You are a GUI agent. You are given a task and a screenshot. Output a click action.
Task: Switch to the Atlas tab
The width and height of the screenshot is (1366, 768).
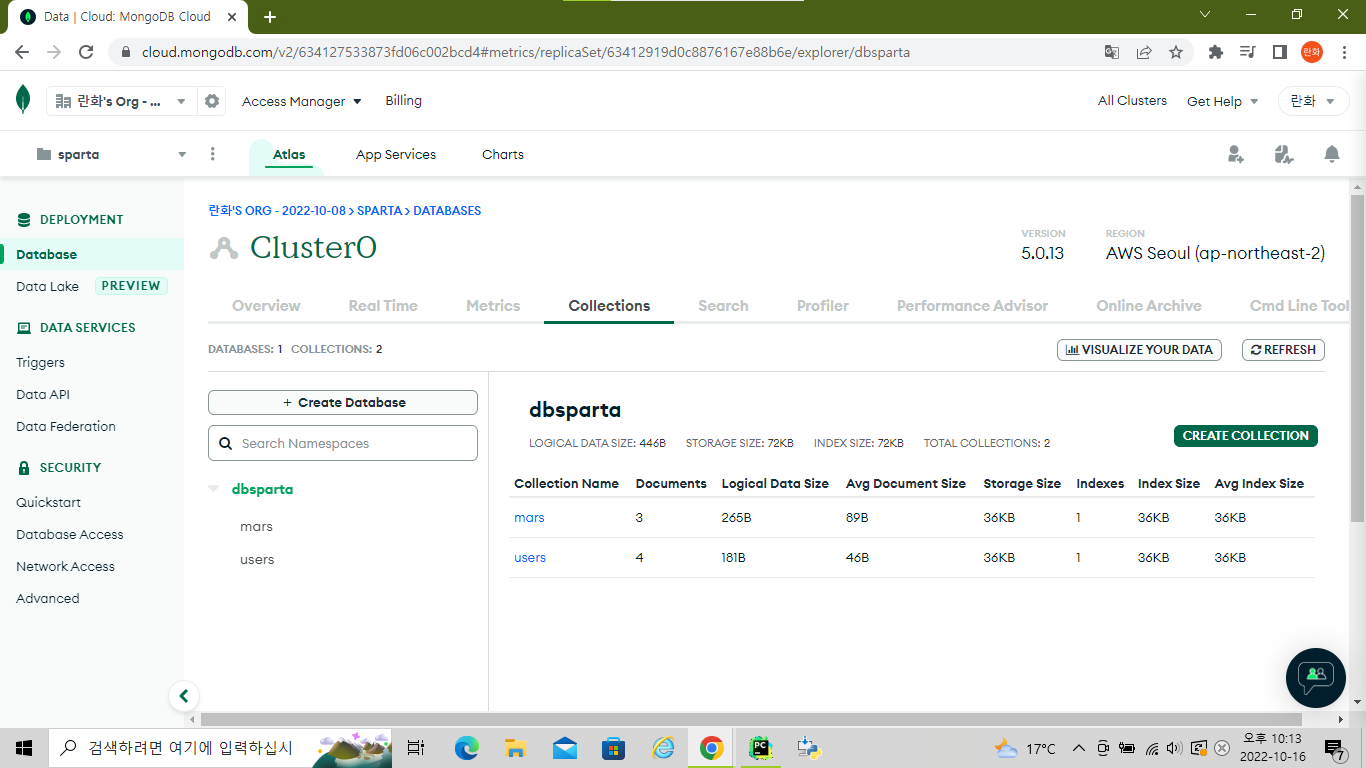pyautogui.click(x=289, y=155)
